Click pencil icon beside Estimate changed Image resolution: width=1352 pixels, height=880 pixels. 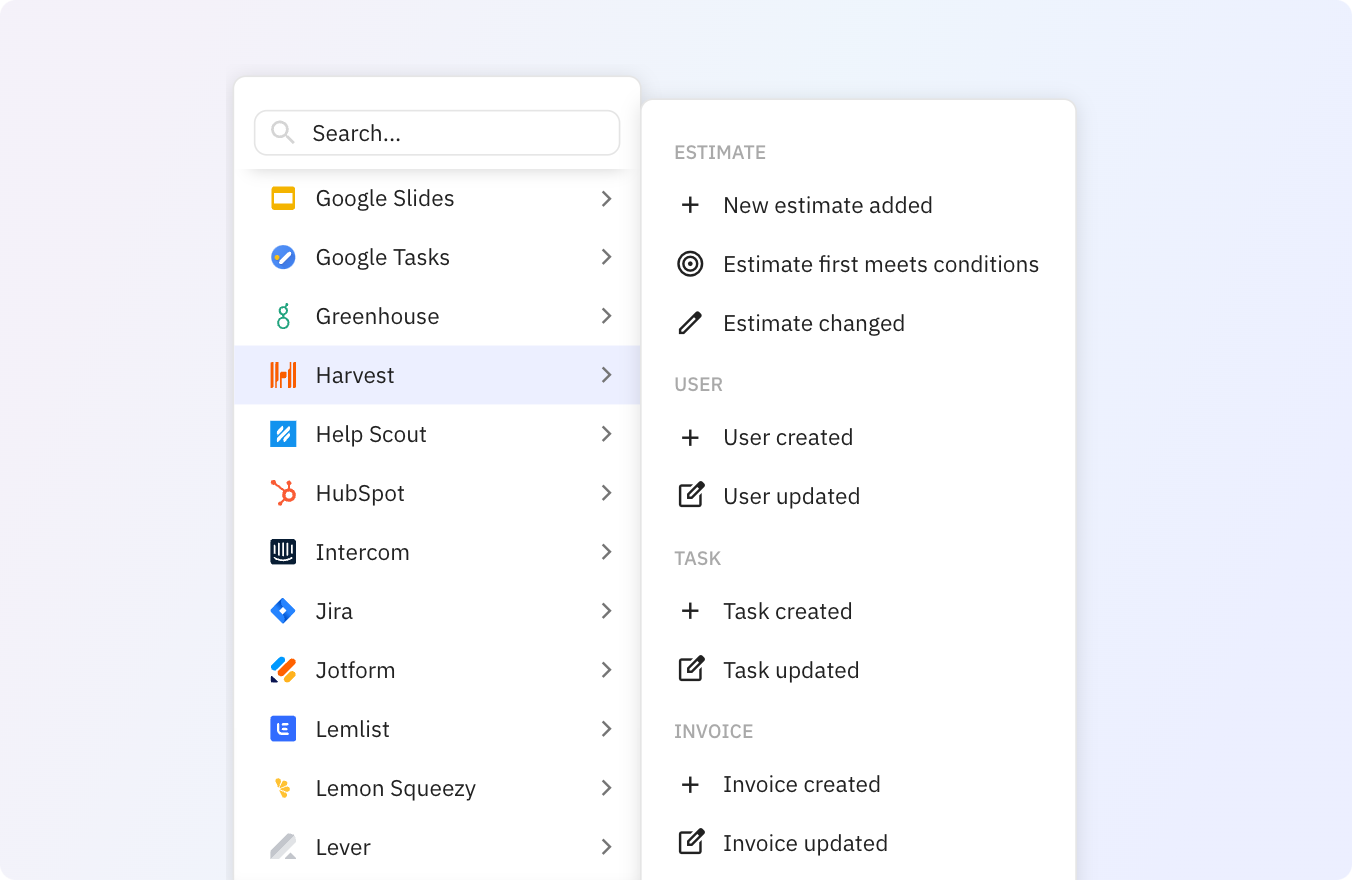coord(690,323)
